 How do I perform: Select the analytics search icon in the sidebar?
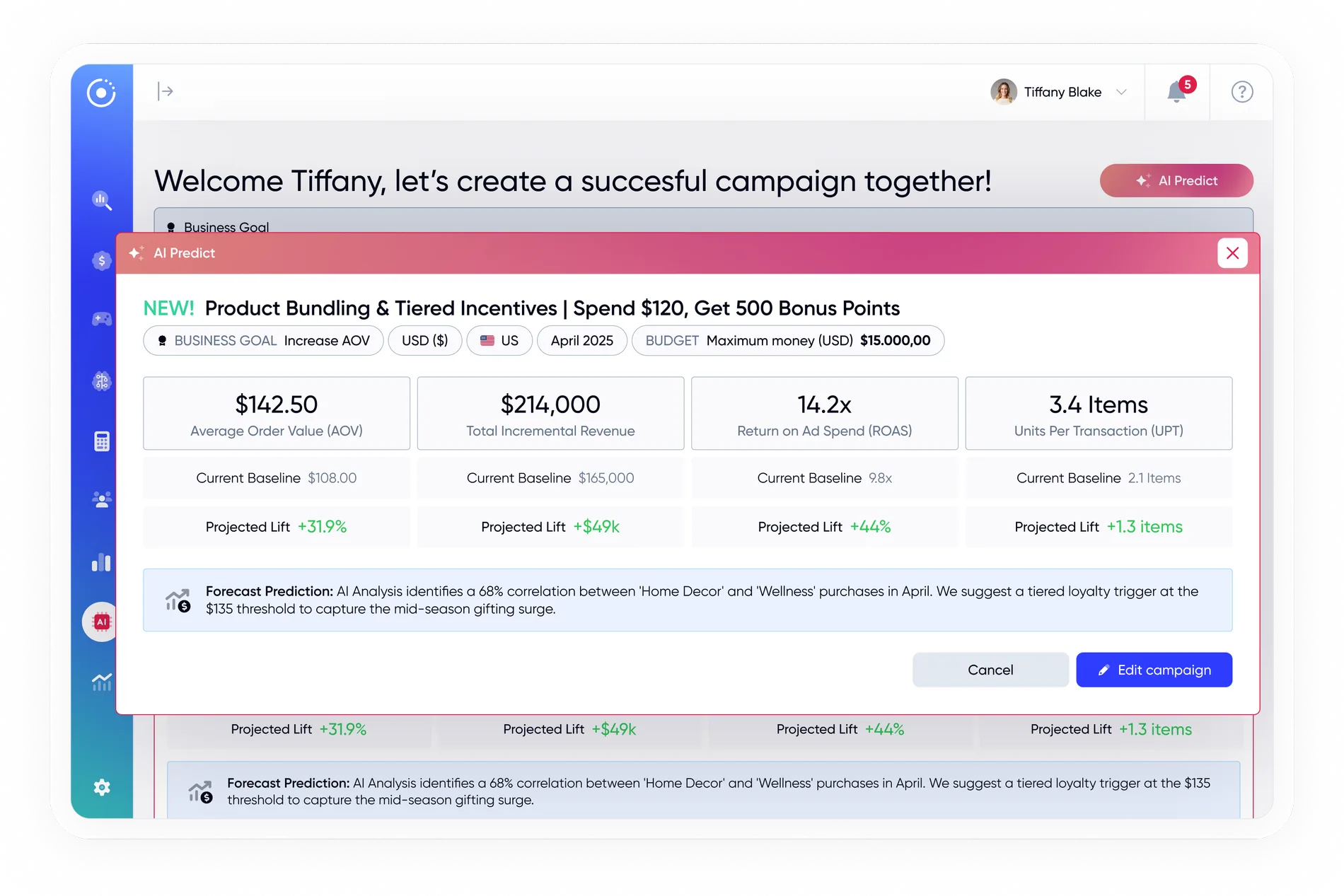pyautogui.click(x=102, y=202)
